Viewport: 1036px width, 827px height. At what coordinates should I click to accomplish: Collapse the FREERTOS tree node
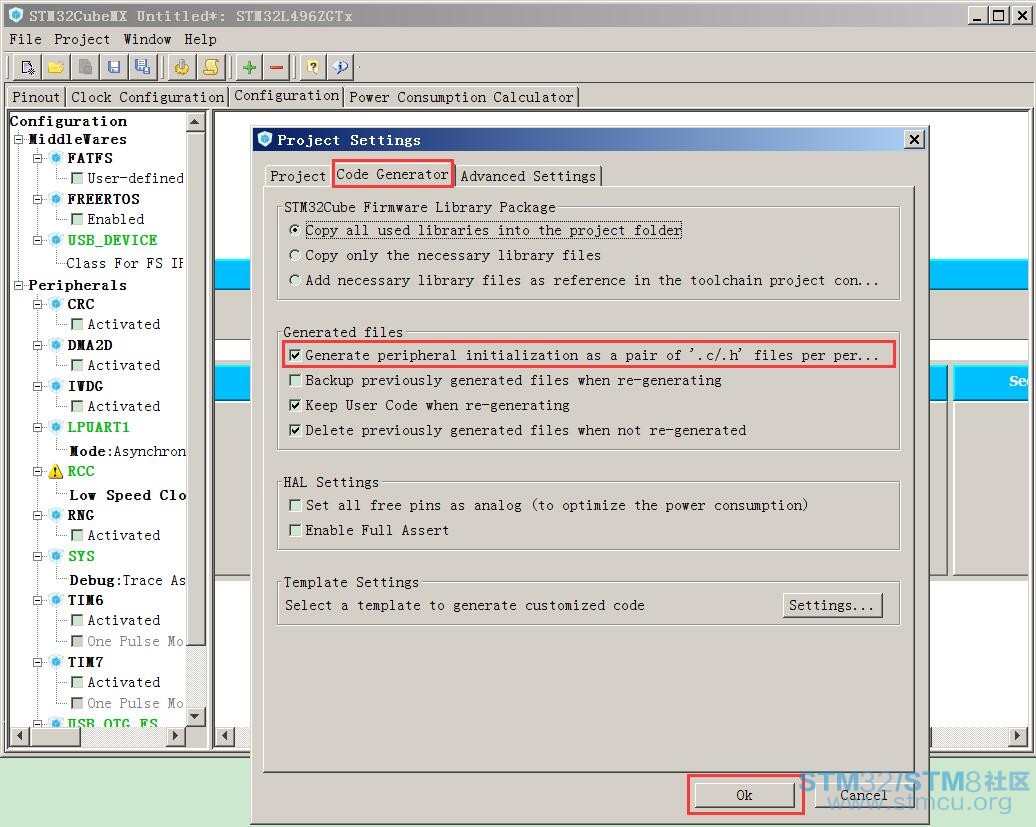(38, 199)
